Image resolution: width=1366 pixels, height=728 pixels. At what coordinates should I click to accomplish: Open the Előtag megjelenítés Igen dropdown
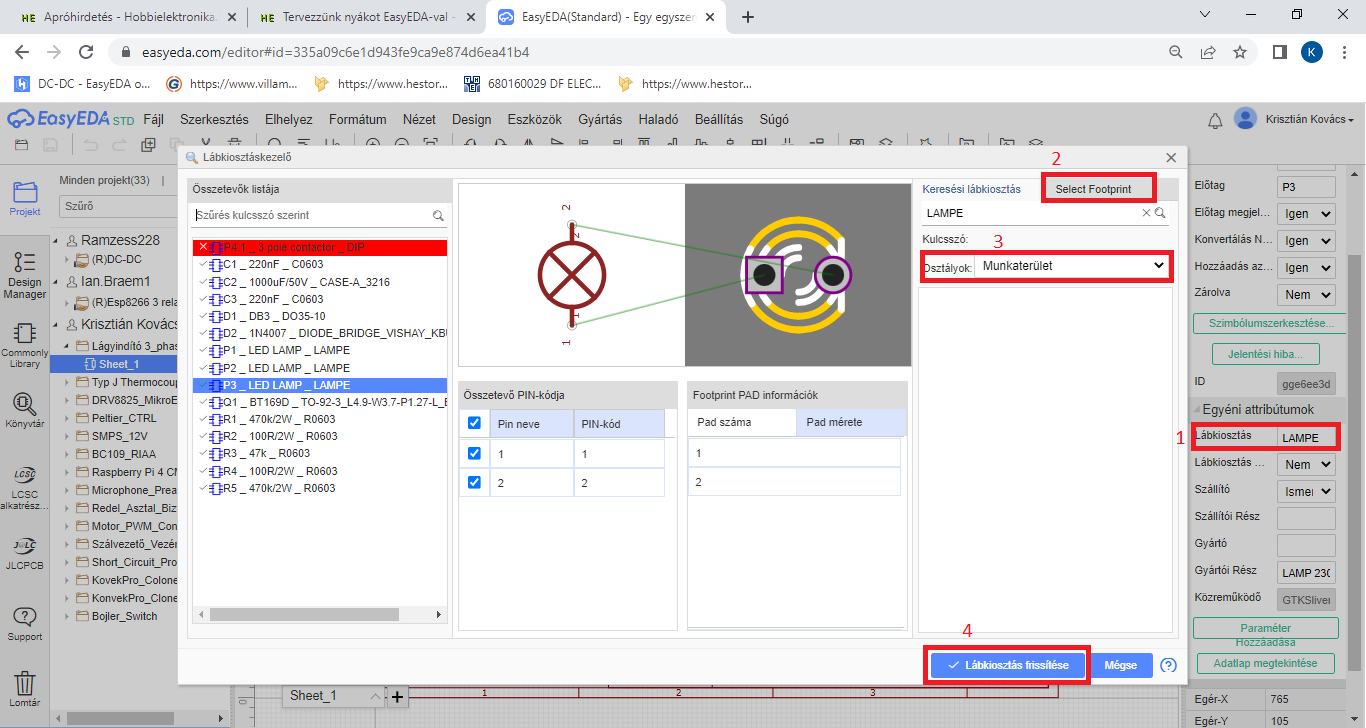click(1307, 214)
